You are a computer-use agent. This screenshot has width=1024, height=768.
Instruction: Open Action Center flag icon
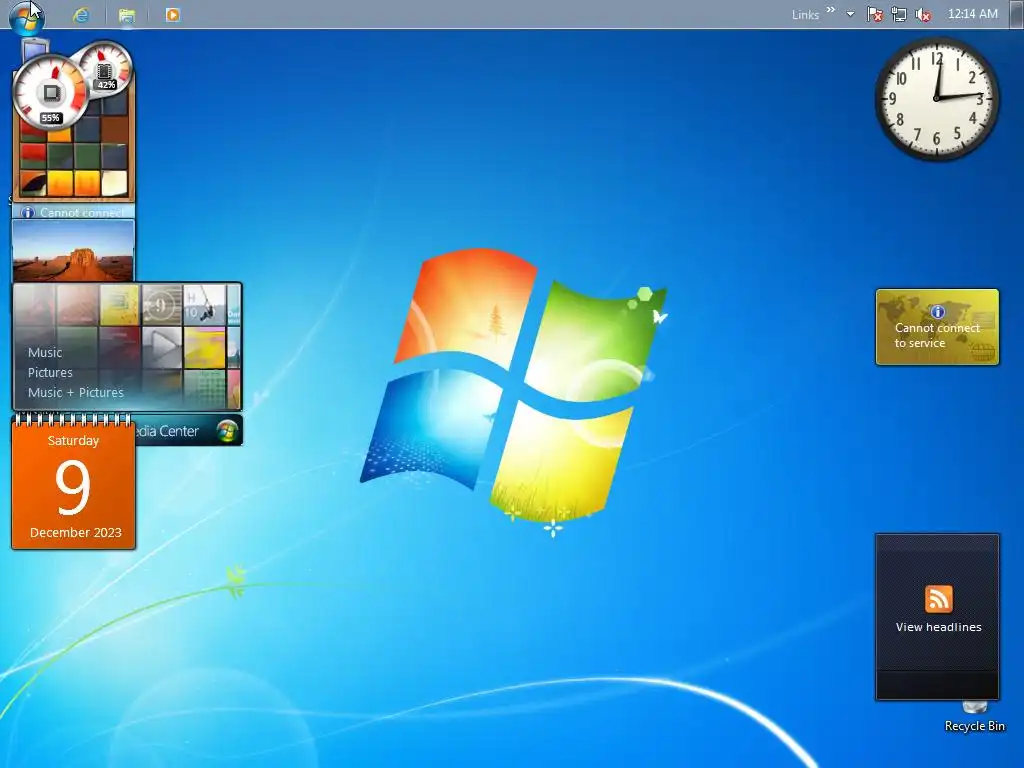[x=874, y=14]
